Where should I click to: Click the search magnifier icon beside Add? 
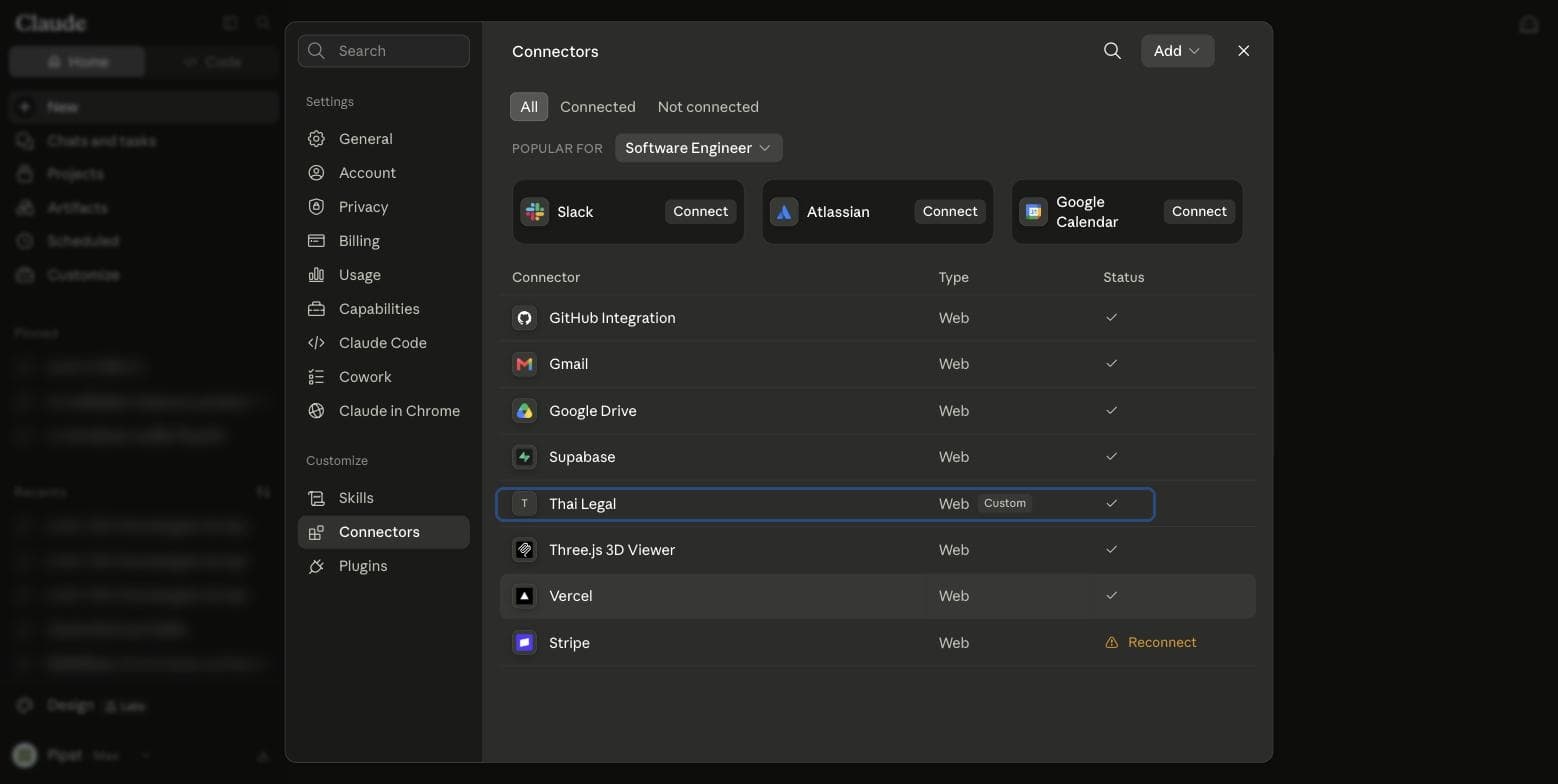[x=1112, y=51]
